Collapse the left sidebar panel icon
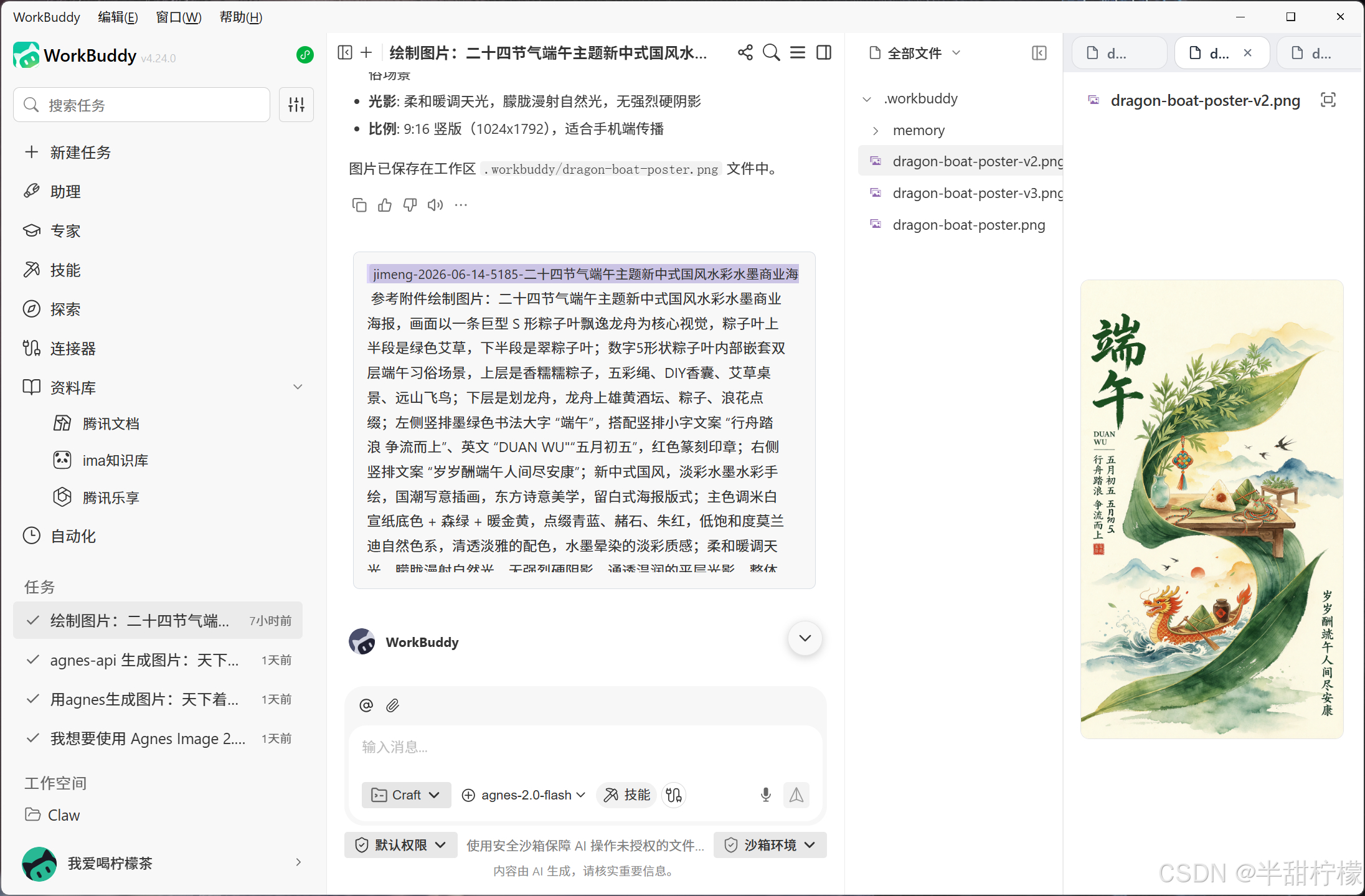The image size is (1365, 896). point(345,52)
